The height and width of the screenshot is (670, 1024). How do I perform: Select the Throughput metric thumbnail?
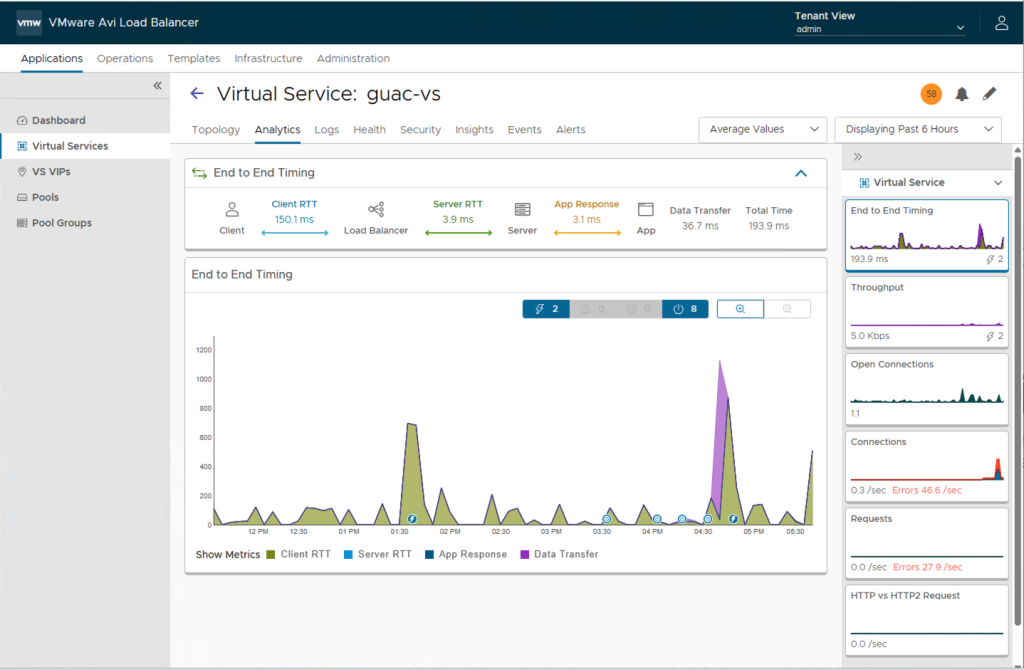(x=926, y=311)
